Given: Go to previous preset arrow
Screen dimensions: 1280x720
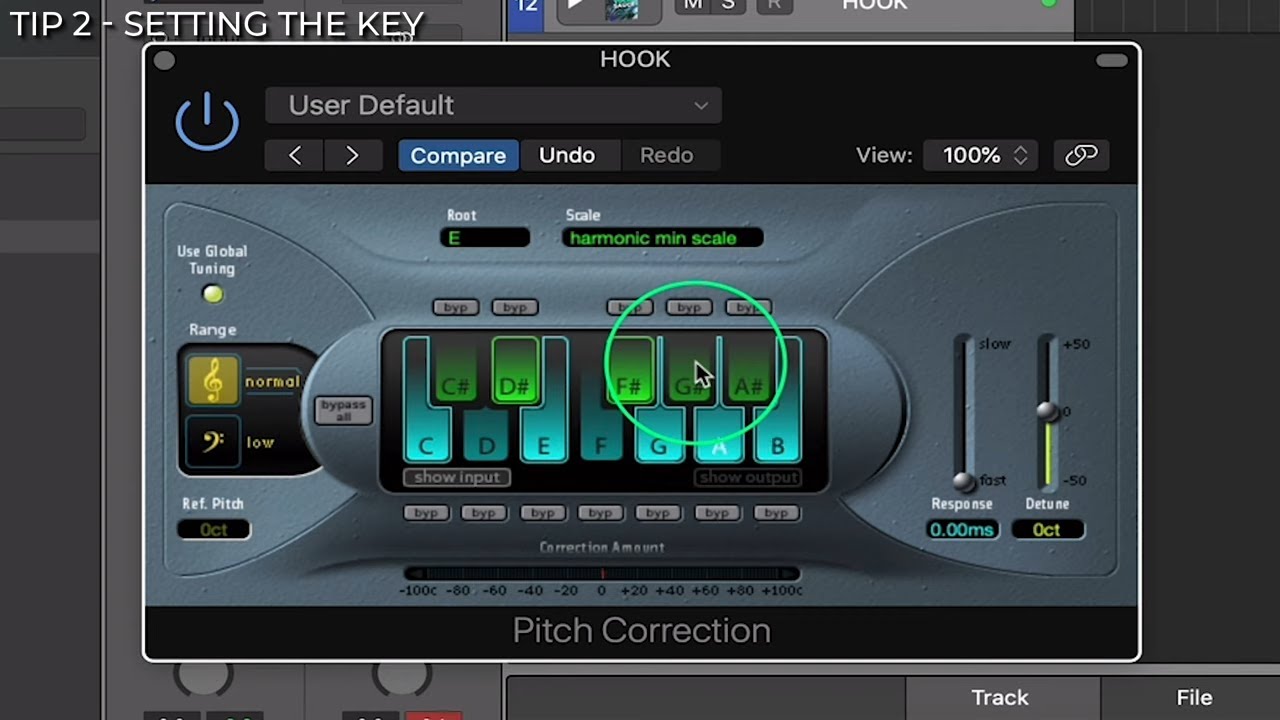Looking at the screenshot, I should pos(295,155).
